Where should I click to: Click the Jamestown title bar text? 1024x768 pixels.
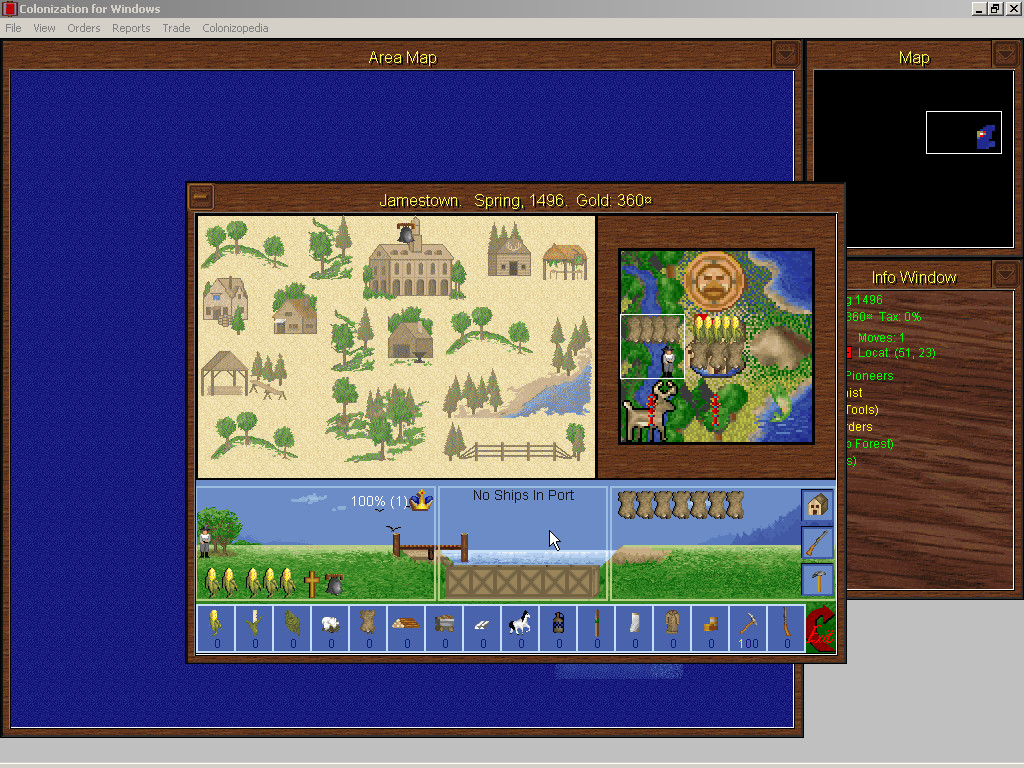coord(515,200)
